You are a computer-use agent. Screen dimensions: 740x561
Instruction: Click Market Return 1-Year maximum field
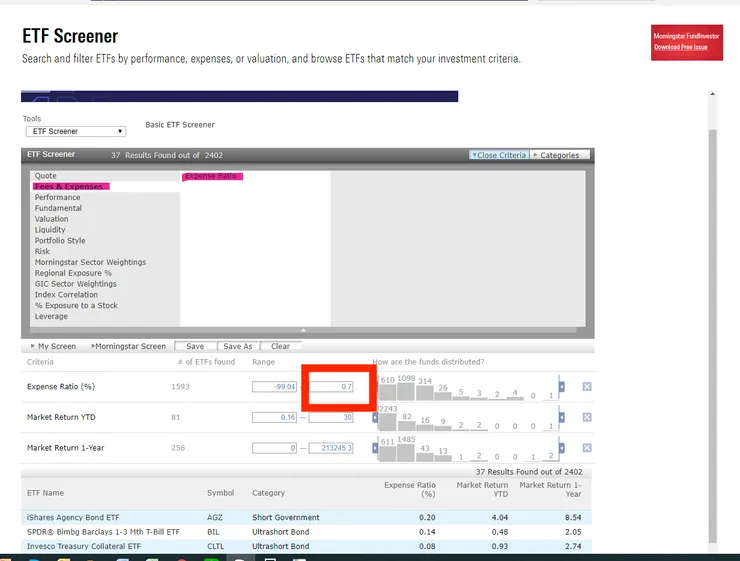(331, 448)
